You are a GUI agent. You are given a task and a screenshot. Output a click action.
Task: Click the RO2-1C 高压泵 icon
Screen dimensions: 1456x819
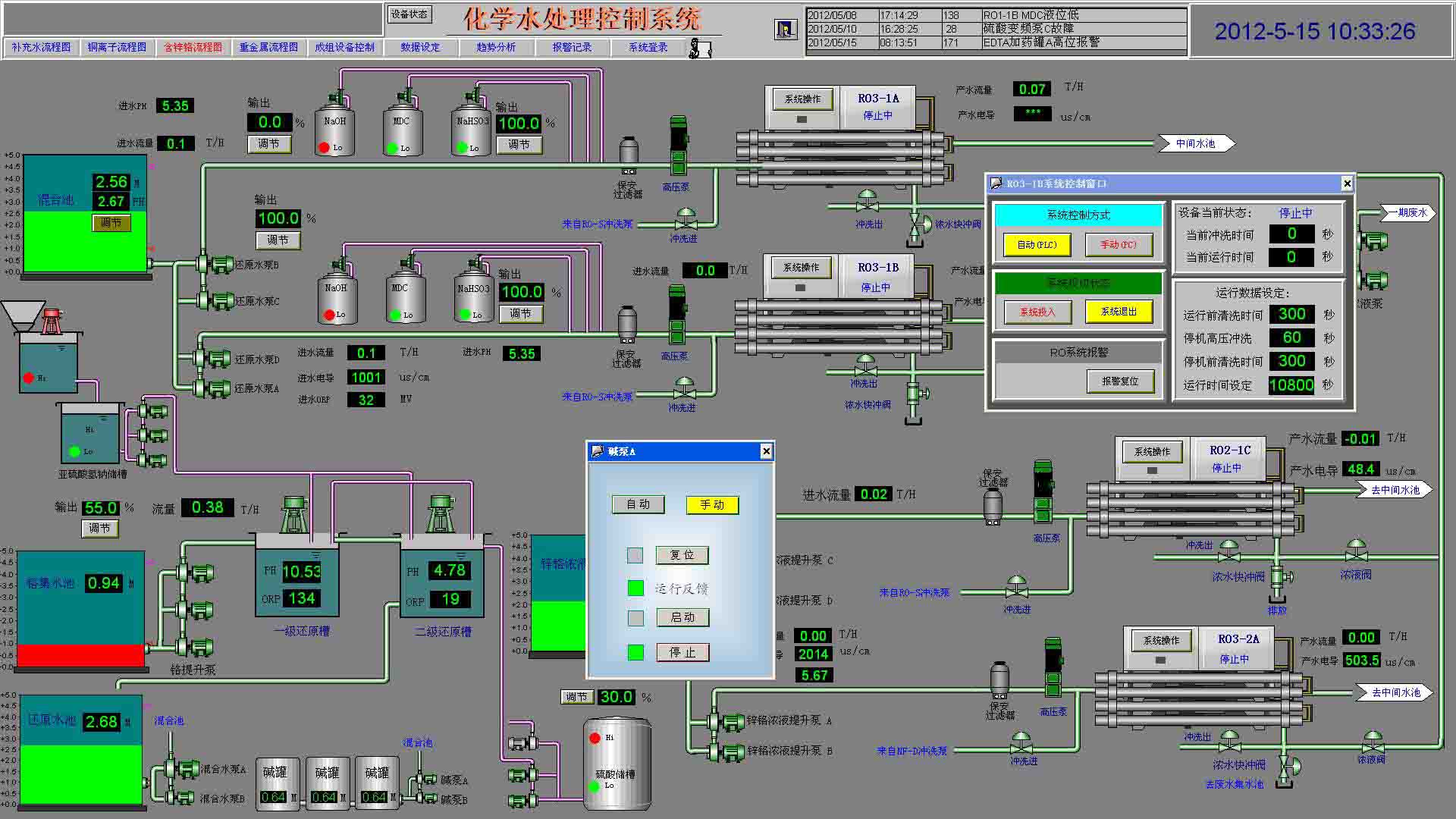[1043, 491]
